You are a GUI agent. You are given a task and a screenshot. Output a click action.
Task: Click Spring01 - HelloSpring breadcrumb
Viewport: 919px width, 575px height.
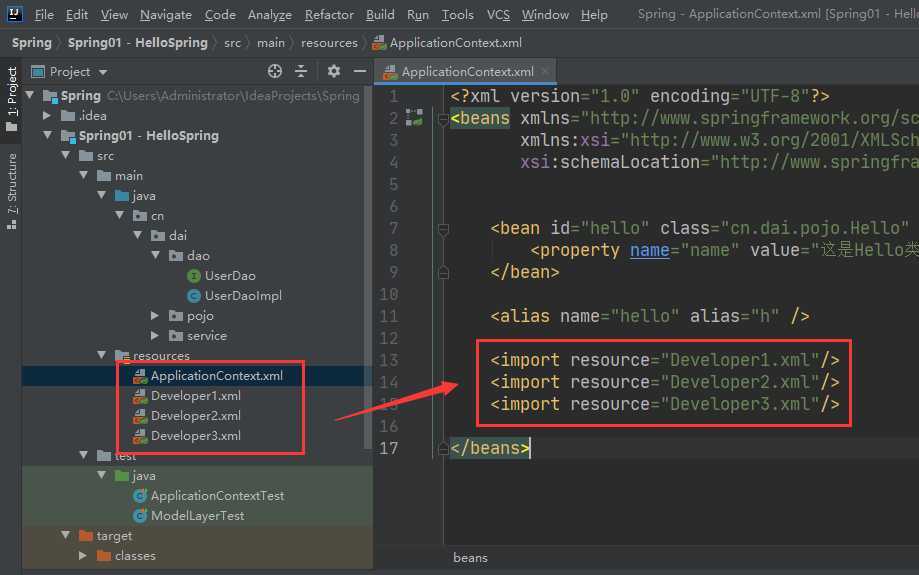[137, 43]
